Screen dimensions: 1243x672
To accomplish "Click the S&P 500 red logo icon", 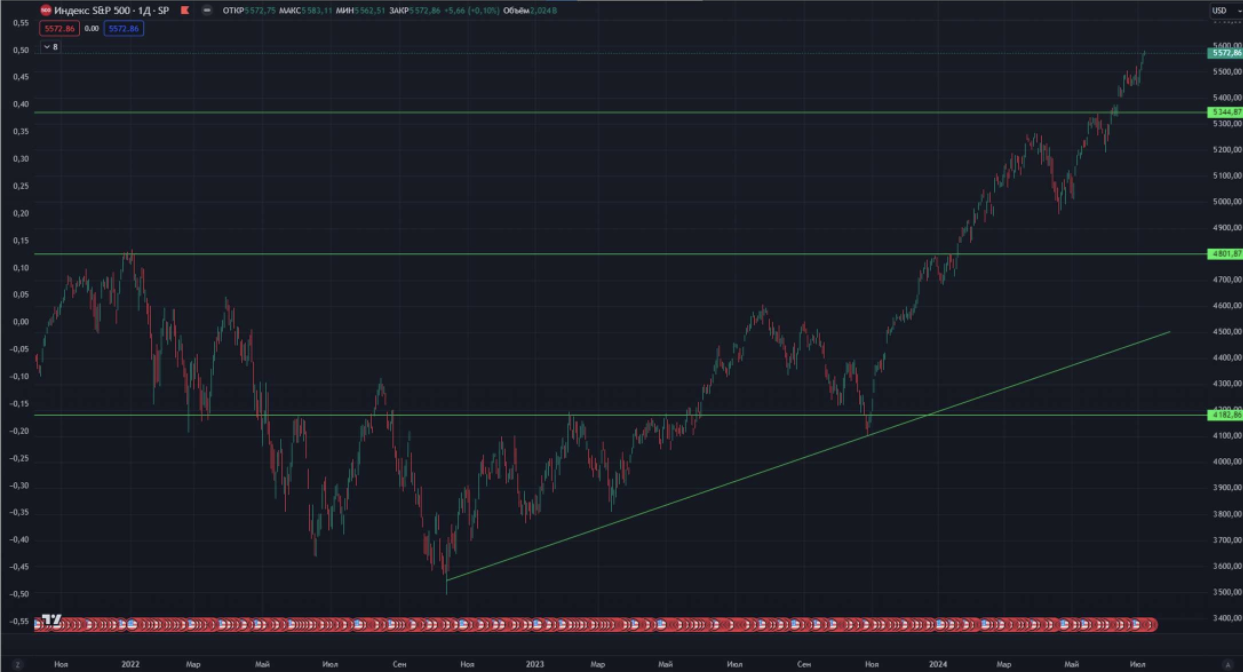I will pos(45,10).
